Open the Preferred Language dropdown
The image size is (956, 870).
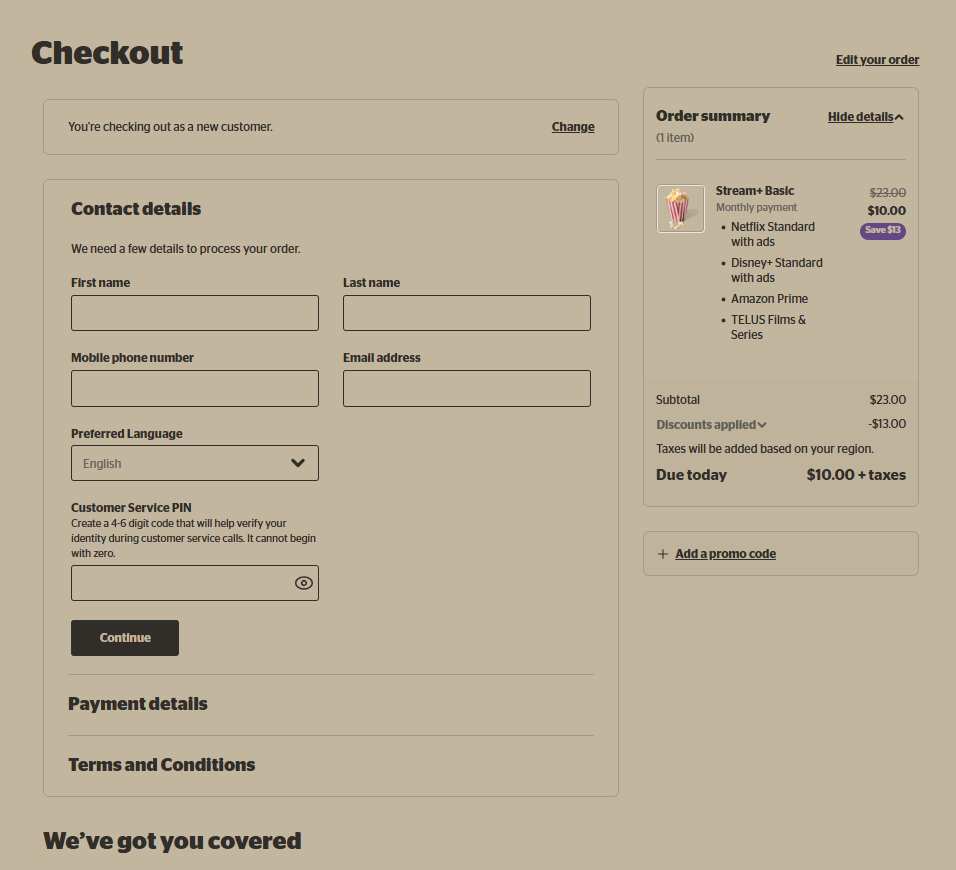pos(194,463)
